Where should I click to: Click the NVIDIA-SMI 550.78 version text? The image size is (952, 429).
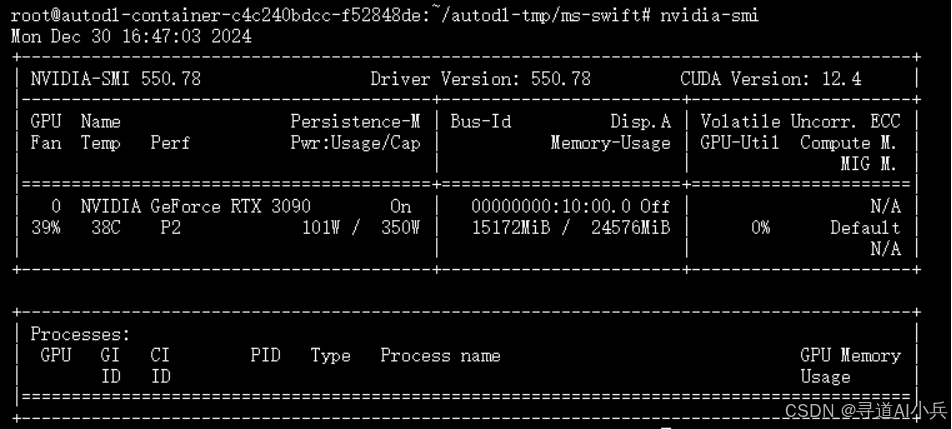[x=115, y=79]
